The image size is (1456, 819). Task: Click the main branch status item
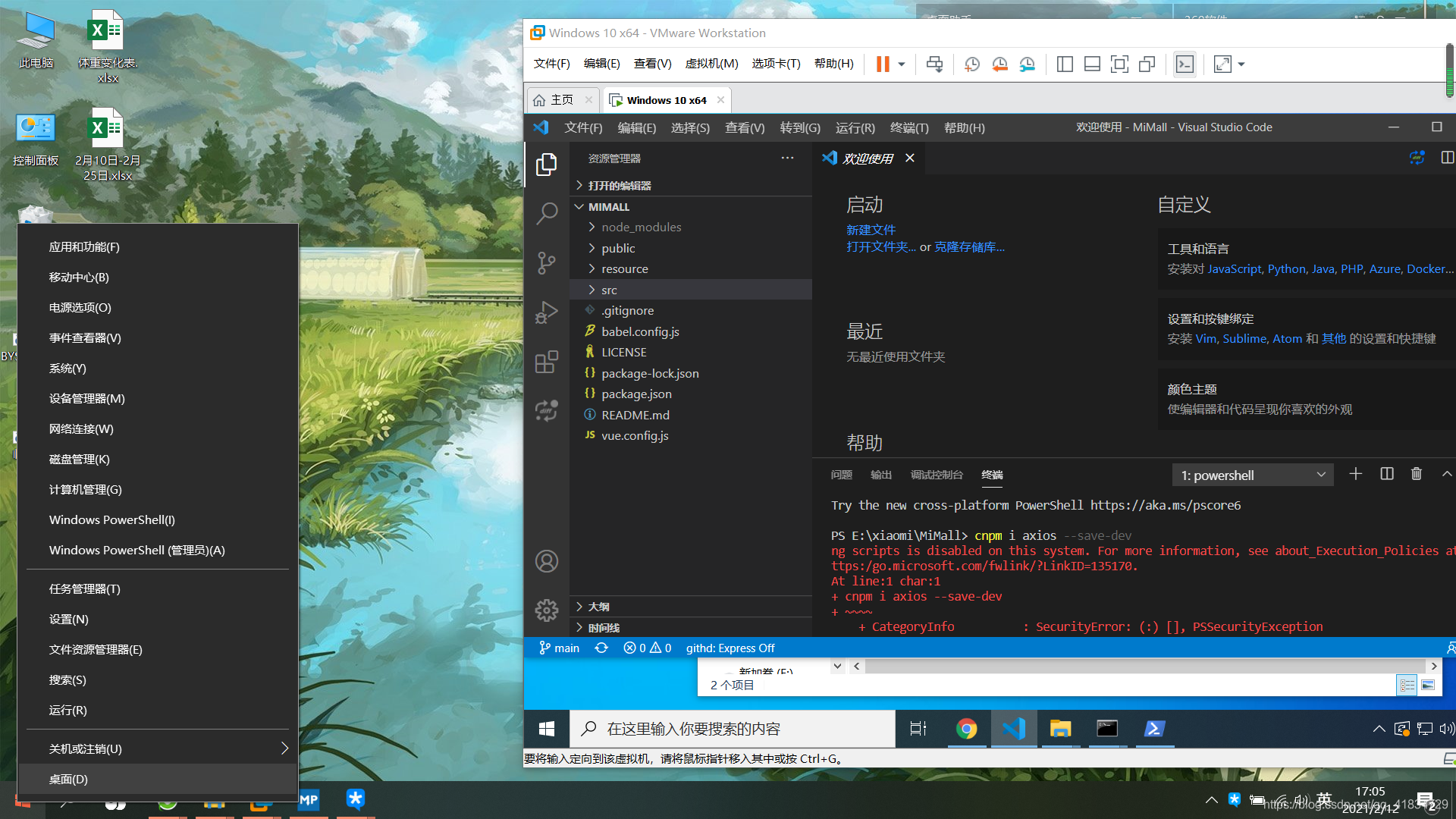point(559,648)
